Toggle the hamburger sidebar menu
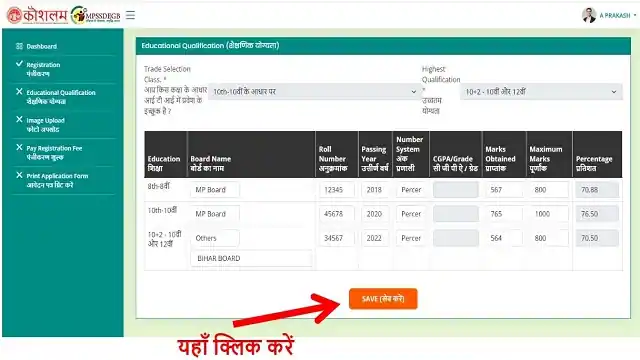 click(x=130, y=15)
